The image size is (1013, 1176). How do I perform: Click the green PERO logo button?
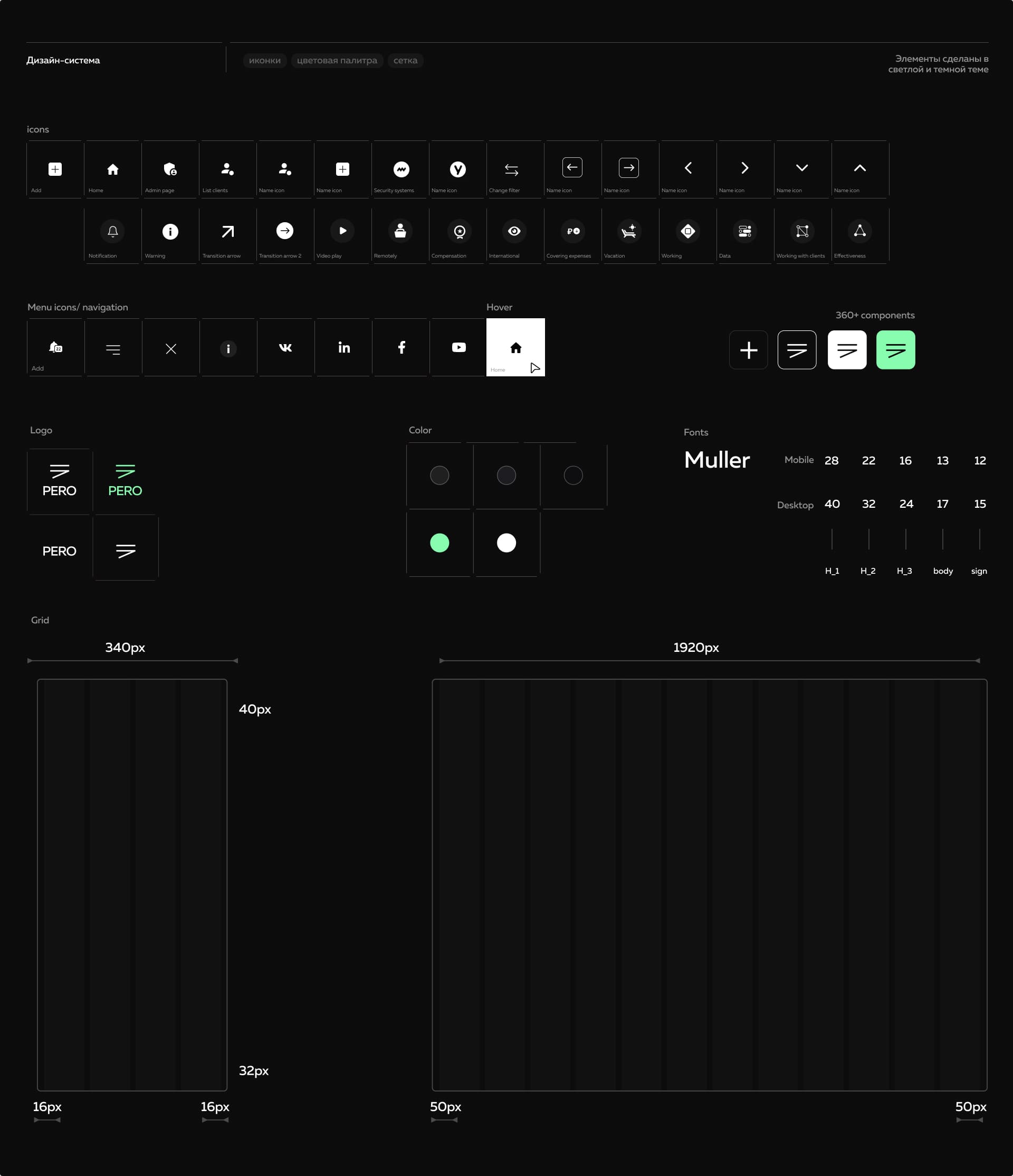[895, 350]
